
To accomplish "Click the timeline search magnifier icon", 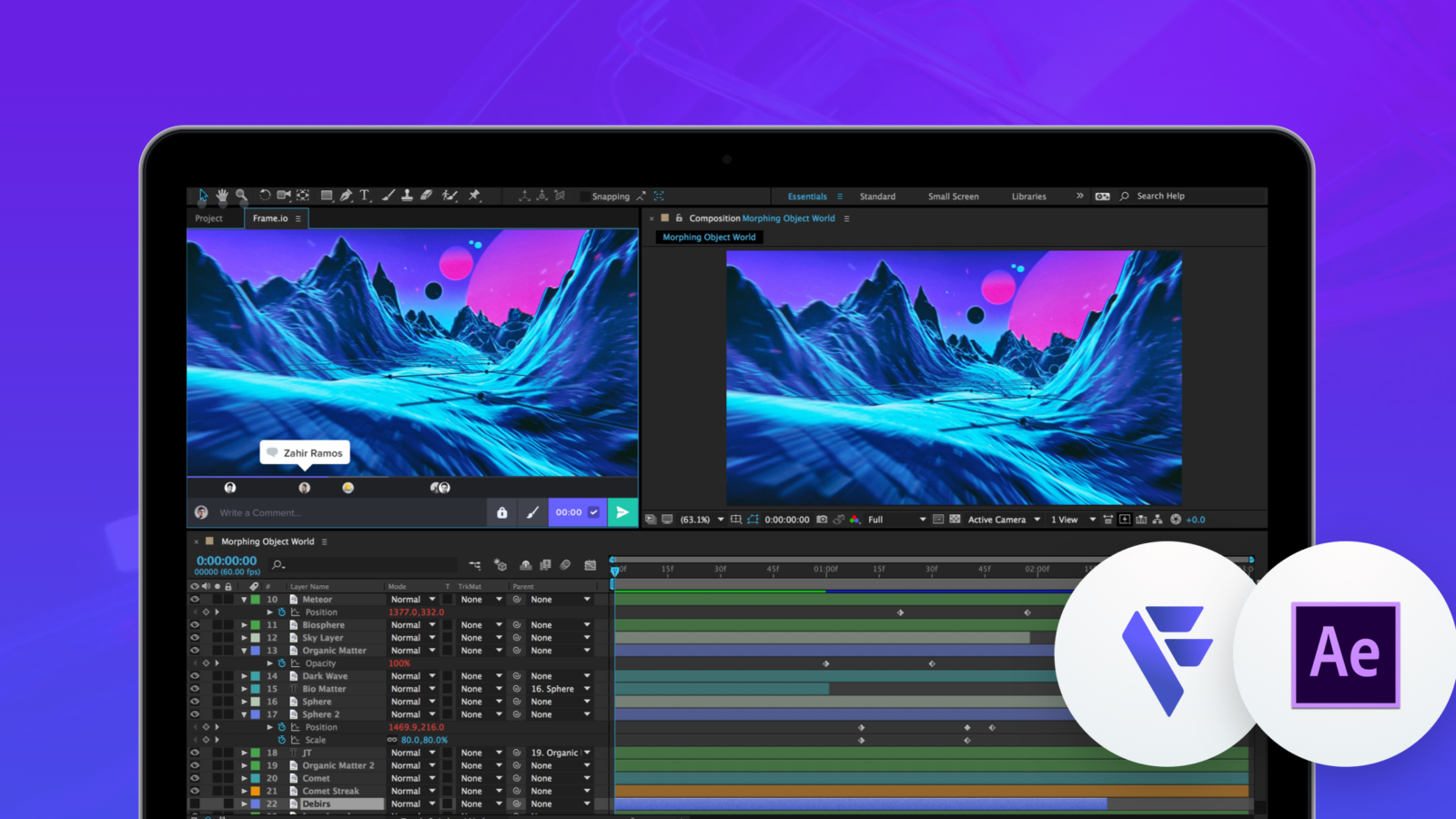I will pos(278,565).
